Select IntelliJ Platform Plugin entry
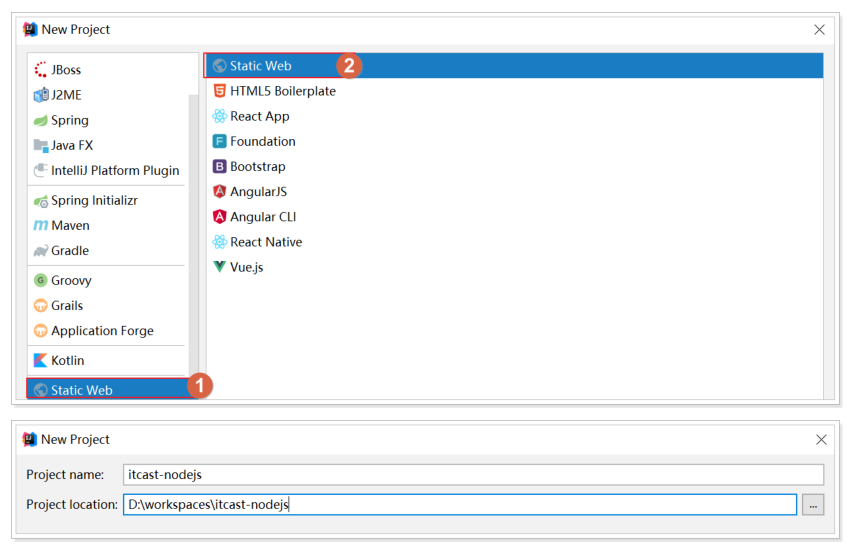This screenshot has height=550, width=852. tap(108, 171)
